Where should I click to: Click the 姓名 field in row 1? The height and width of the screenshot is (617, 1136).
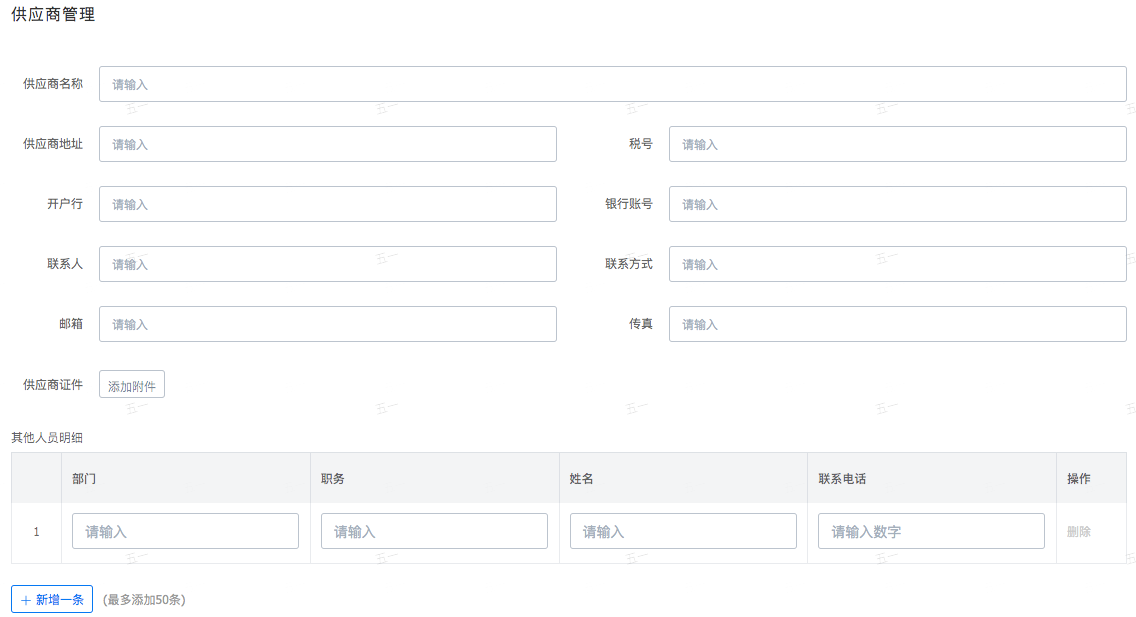(683, 531)
